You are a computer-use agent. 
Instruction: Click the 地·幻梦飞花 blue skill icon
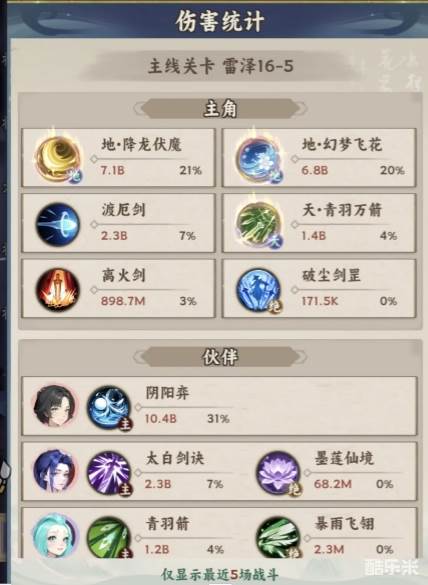click(x=258, y=159)
